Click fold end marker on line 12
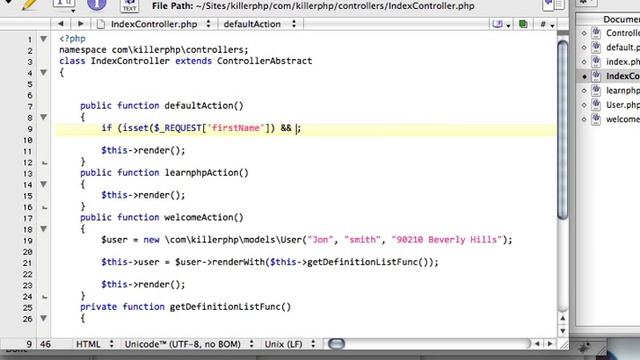Image resolution: width=640 pixels, height=360 pixels. 44,163
